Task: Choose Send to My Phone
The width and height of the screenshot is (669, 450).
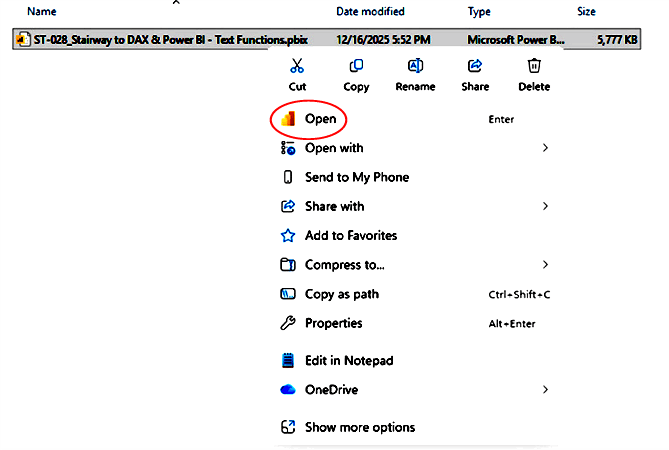Action: pos(356,177)
